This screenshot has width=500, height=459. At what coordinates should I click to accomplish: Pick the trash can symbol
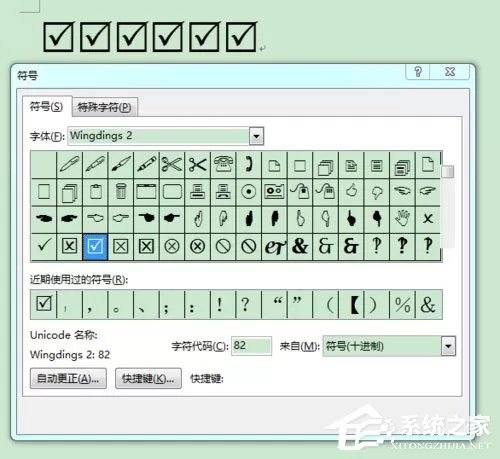[121, 192]
